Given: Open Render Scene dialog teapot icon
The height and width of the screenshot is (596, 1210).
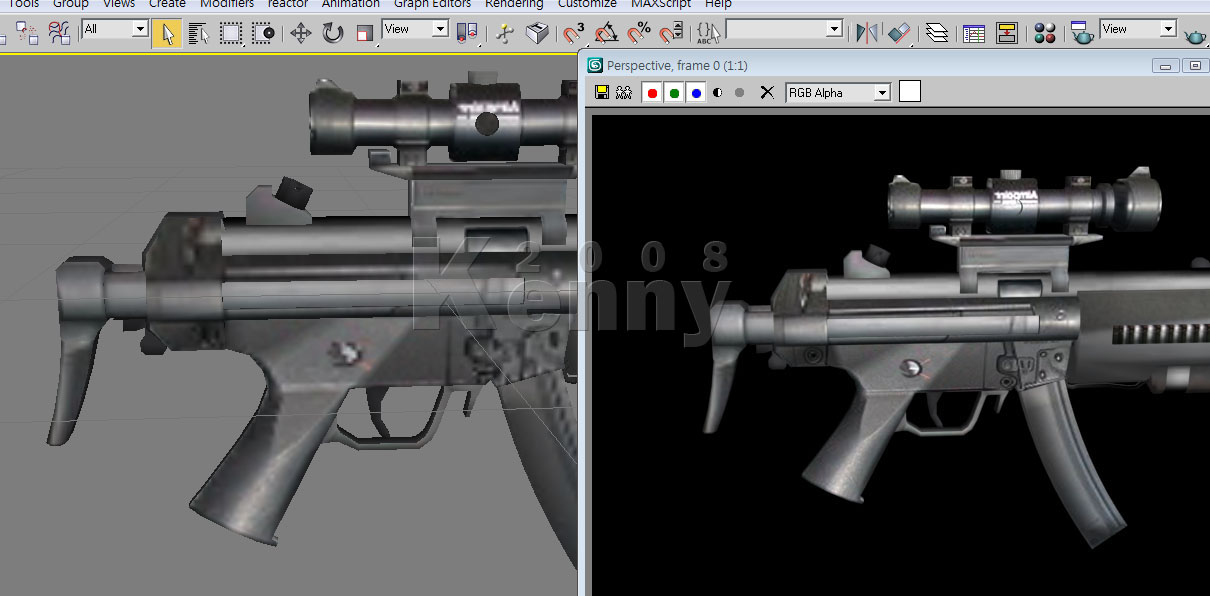Looking at the screenshot, I should point(1081,33).
